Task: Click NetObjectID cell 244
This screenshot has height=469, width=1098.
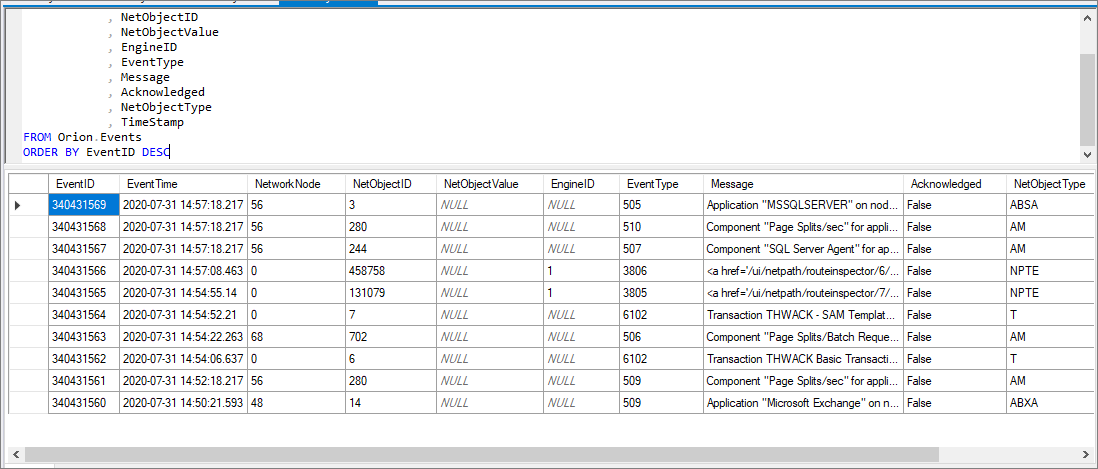Action: coord(391,248)
